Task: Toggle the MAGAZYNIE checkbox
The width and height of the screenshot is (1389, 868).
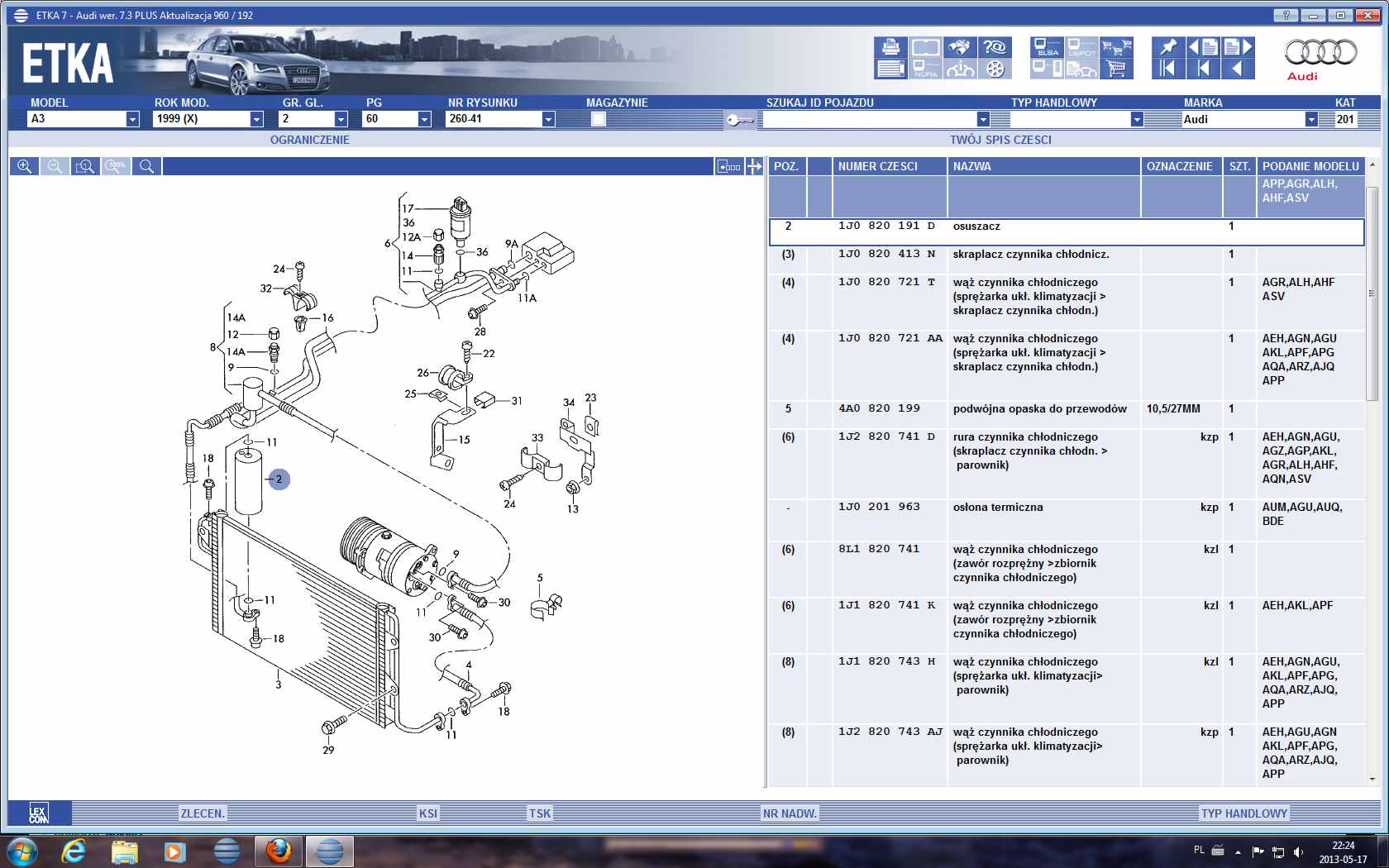Action: pos(599,119)
